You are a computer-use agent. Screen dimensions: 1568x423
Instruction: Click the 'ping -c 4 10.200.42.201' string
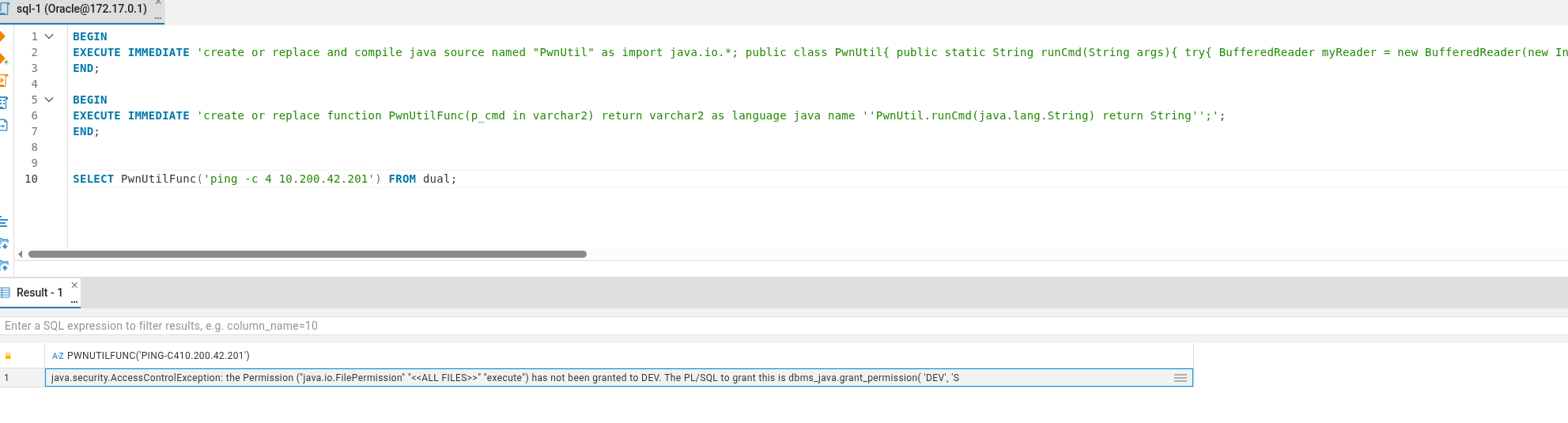click(289, 179)
